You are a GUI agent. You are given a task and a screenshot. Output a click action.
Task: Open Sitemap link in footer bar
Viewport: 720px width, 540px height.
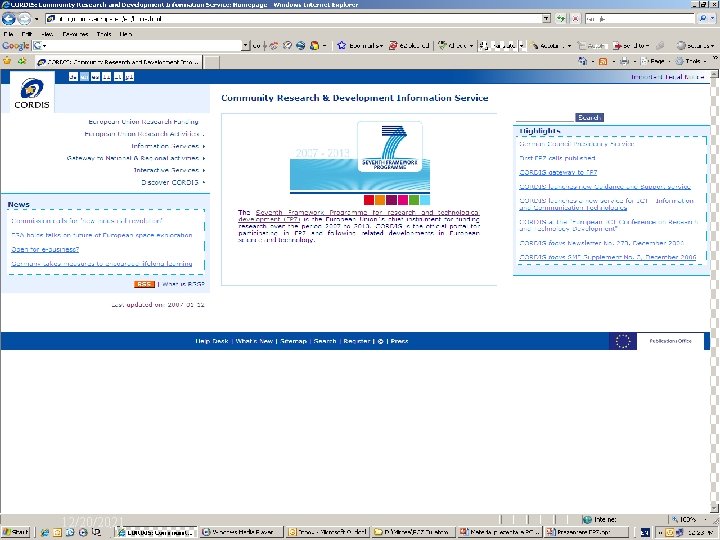click(x=293, y=341)
